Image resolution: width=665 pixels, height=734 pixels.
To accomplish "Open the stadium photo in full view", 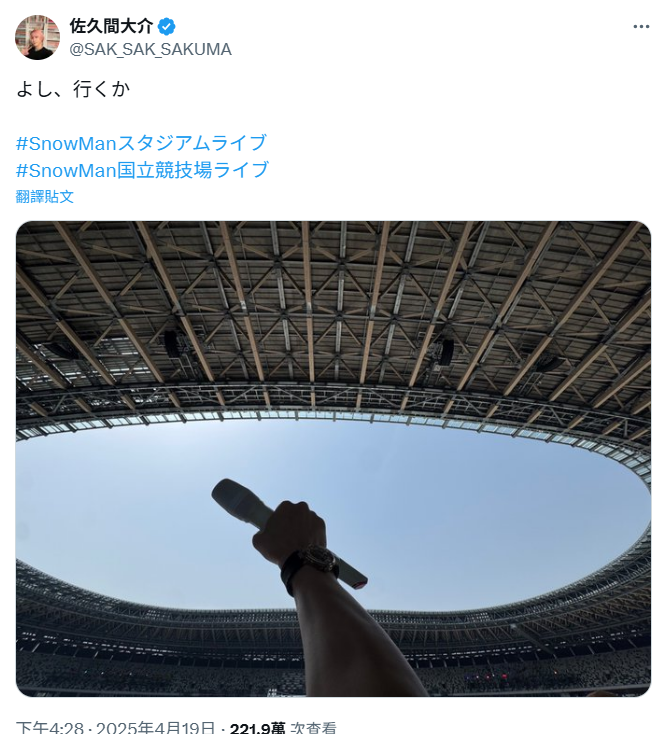I will (x=333, y=459).
